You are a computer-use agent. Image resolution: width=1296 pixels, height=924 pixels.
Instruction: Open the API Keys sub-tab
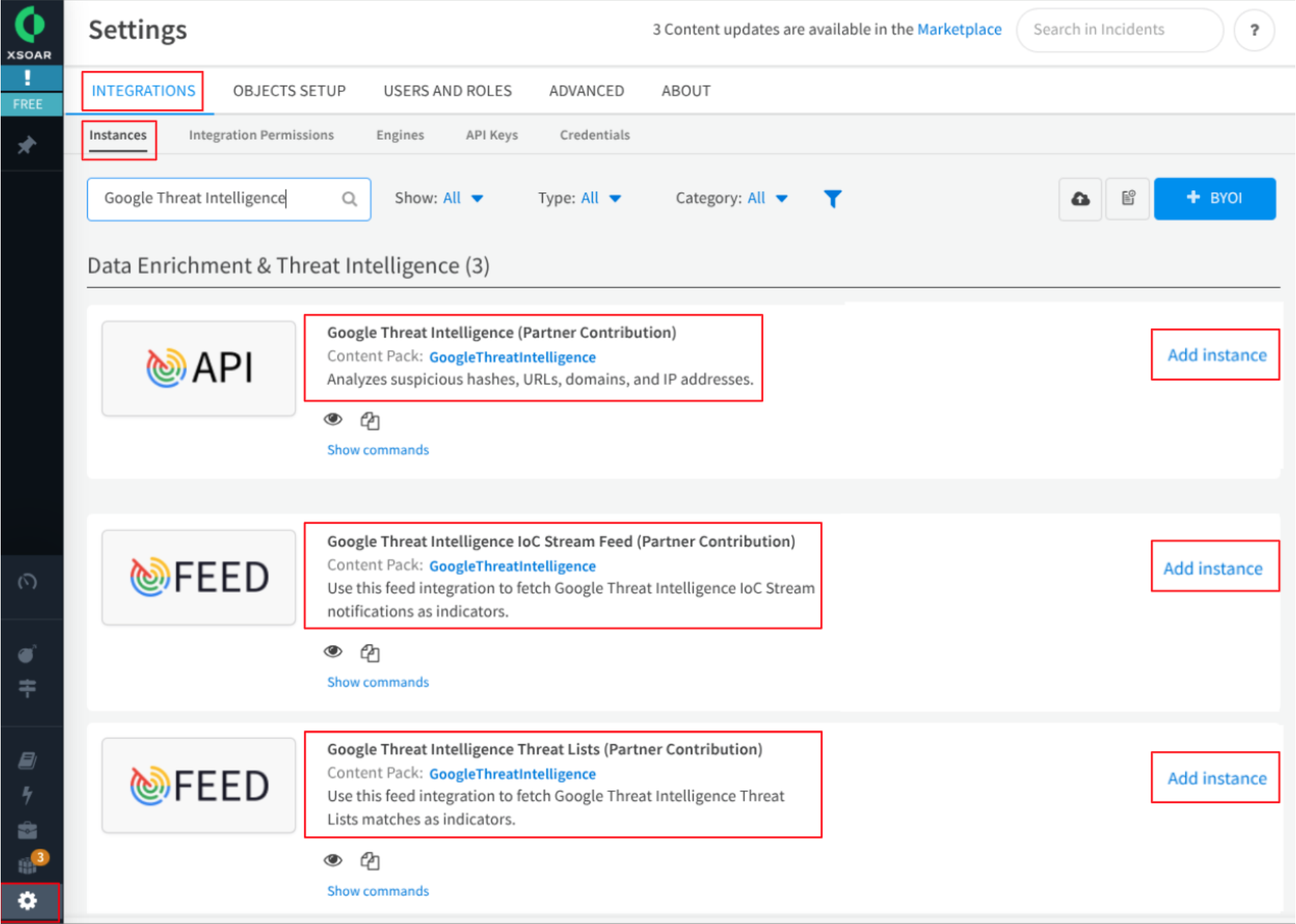coord(492,135)
